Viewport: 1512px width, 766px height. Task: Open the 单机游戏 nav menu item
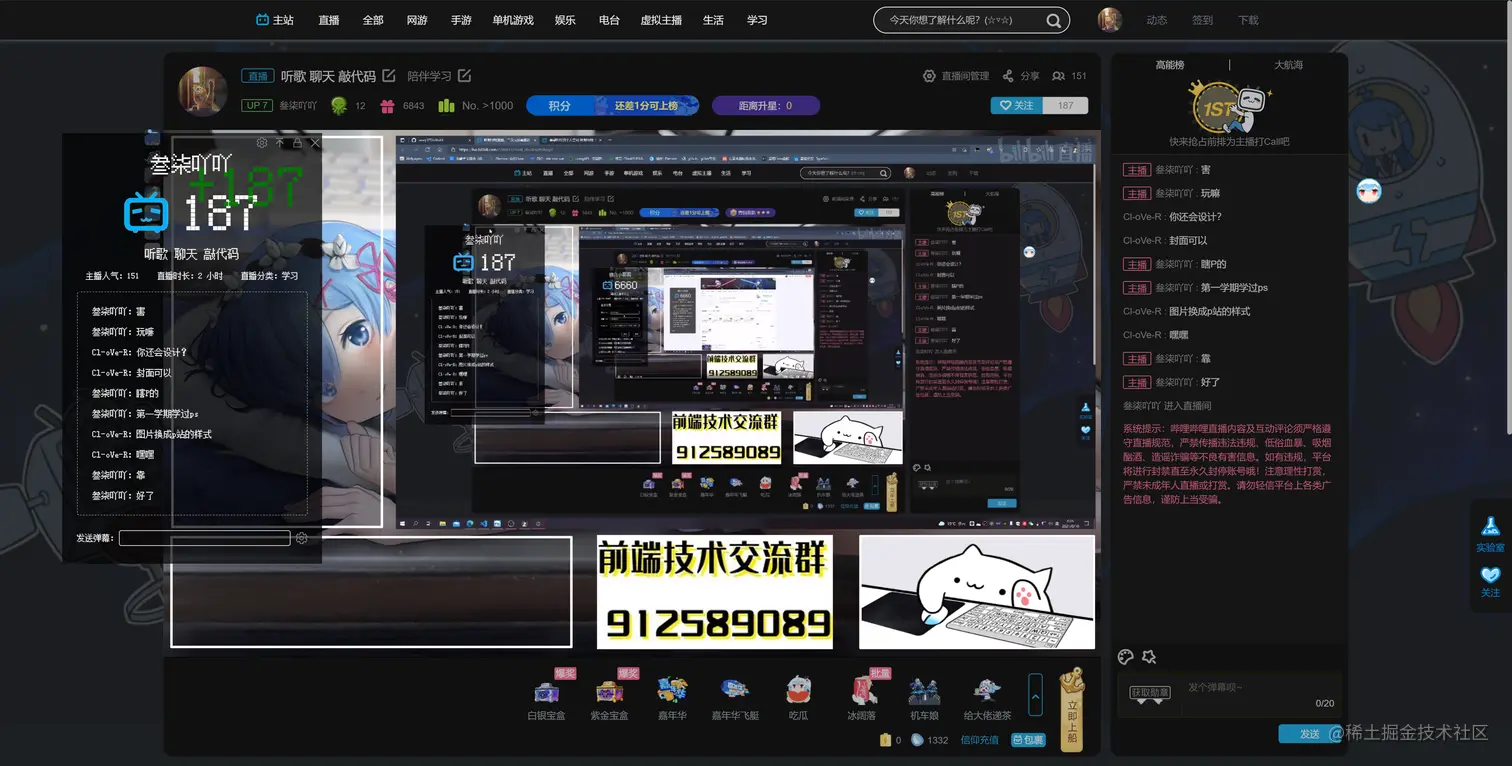coord(513,20)
